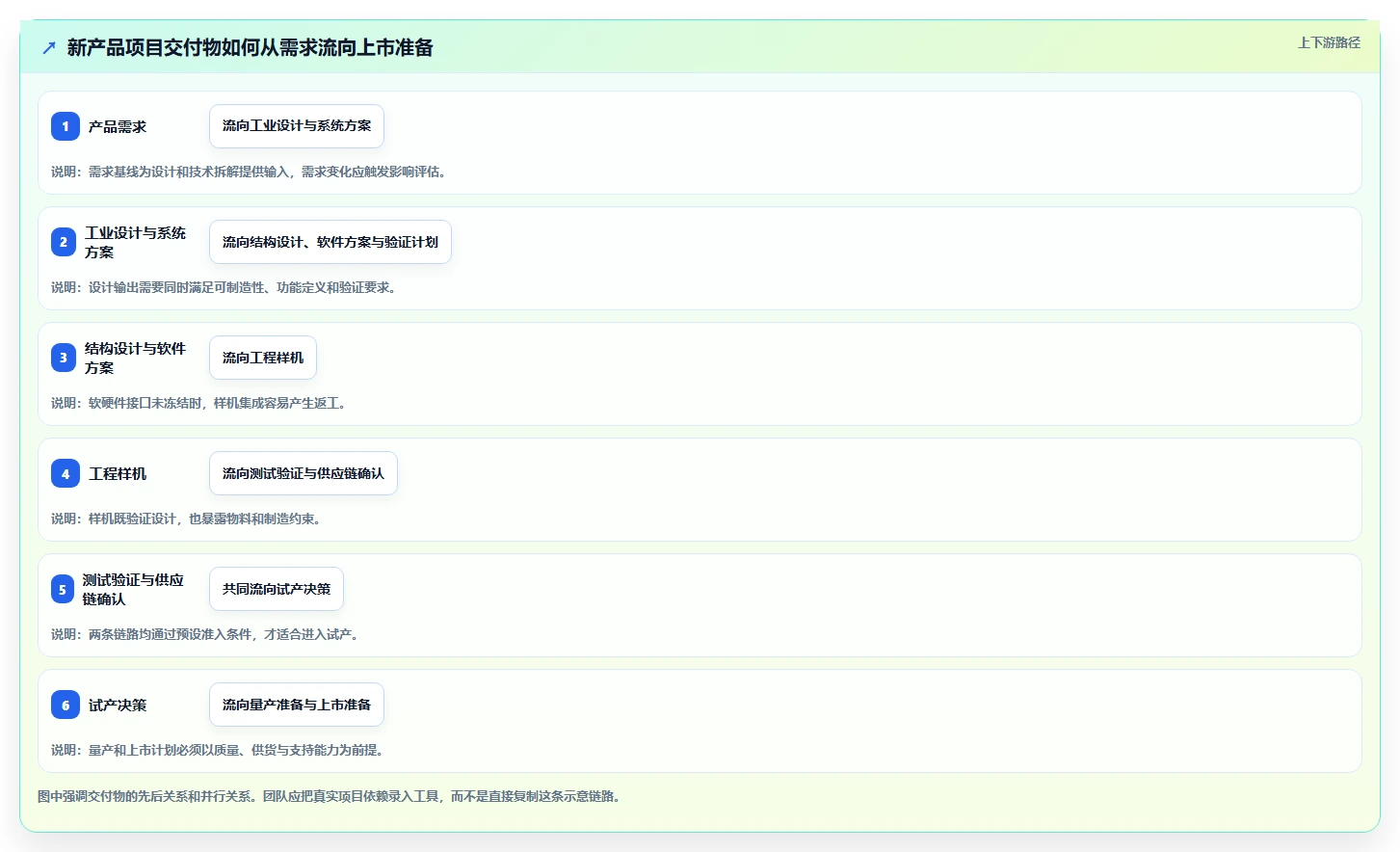The width and height of the screenshot is (1400, 852).
Task: Click the 产品需求 step heading
Action: (118, 126)
